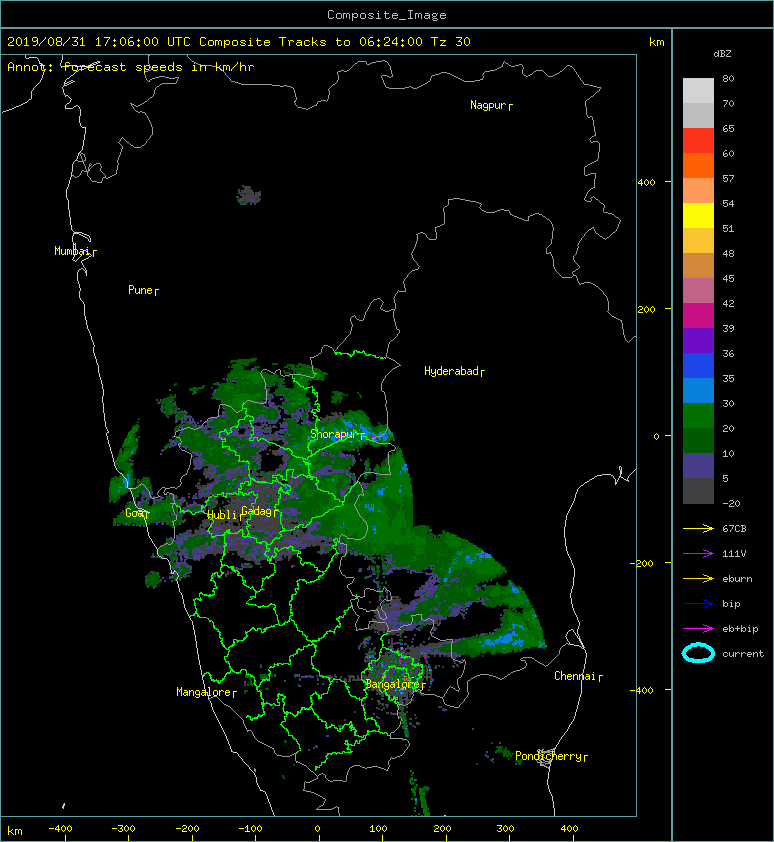Select the Hubli city label
The image size is (774, 842).
point(224,515)
